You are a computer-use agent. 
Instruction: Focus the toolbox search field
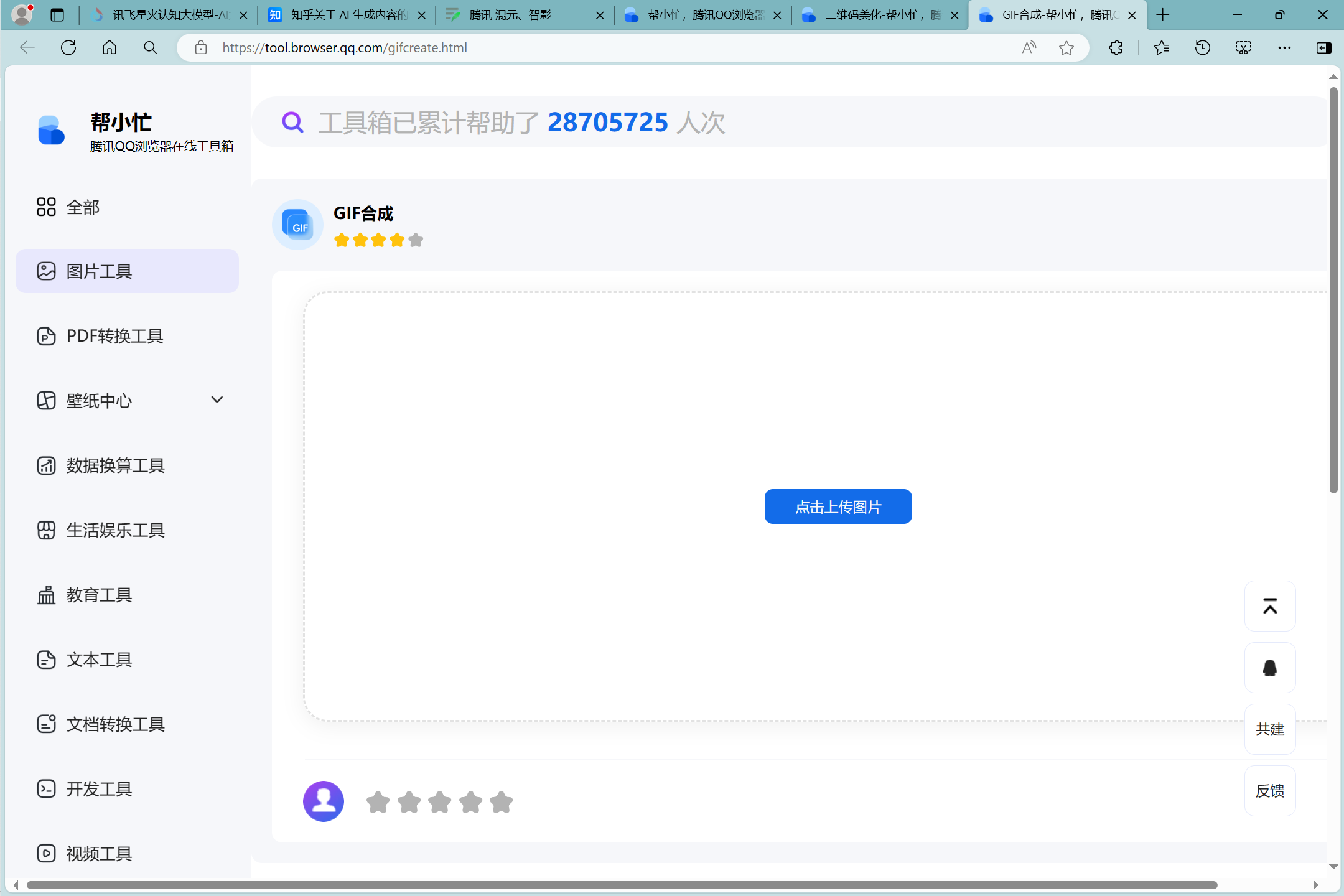(x=790, y=122)
